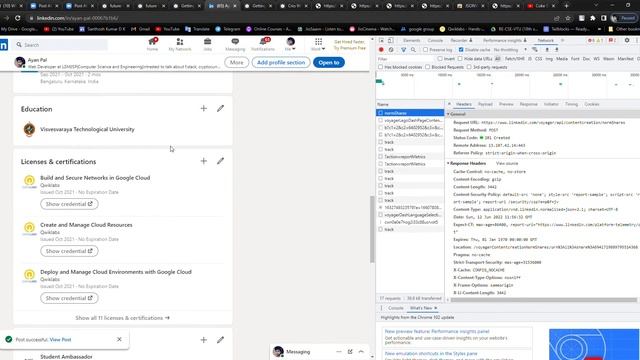Open Preview tab of request details
Screen dimensions: 640x360
506,104
